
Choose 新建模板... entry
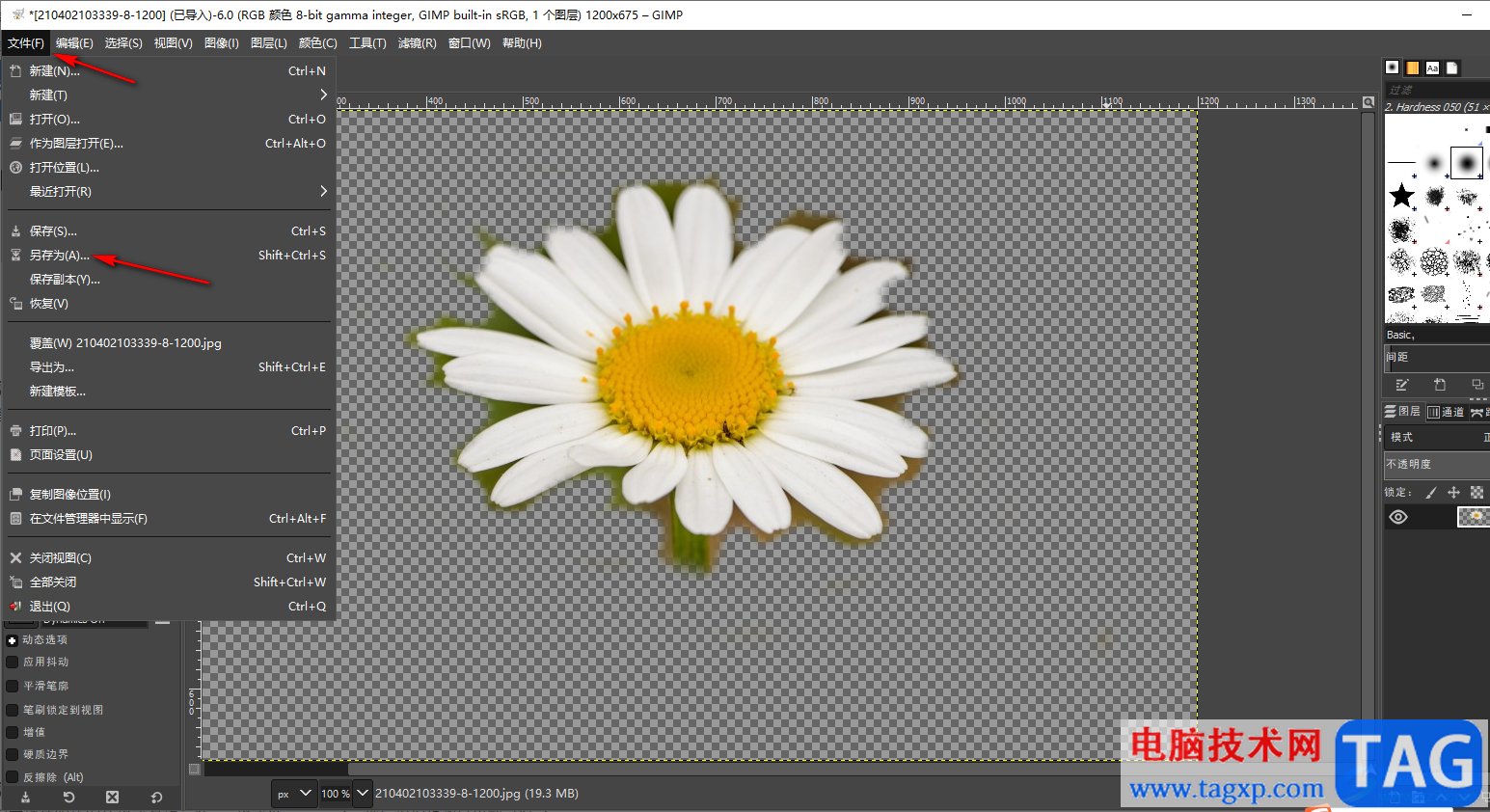coord(169,391)
